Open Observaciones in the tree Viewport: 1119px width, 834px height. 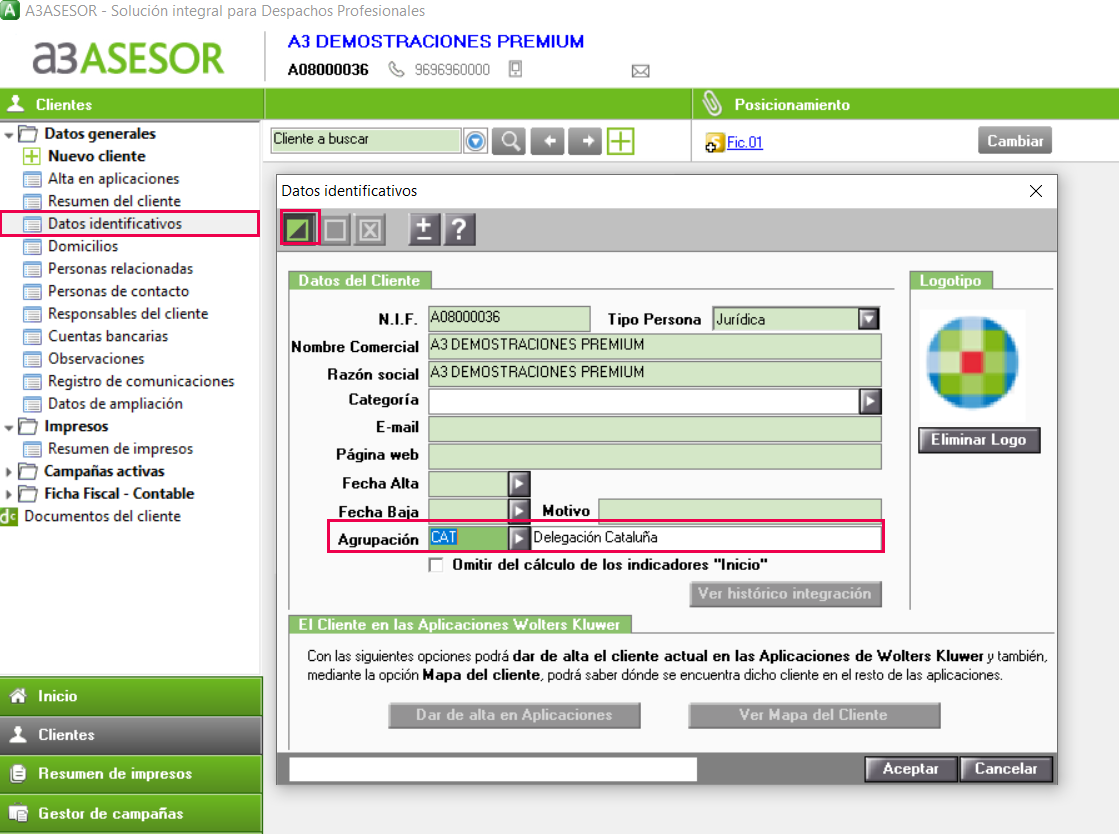click(96, 359)
